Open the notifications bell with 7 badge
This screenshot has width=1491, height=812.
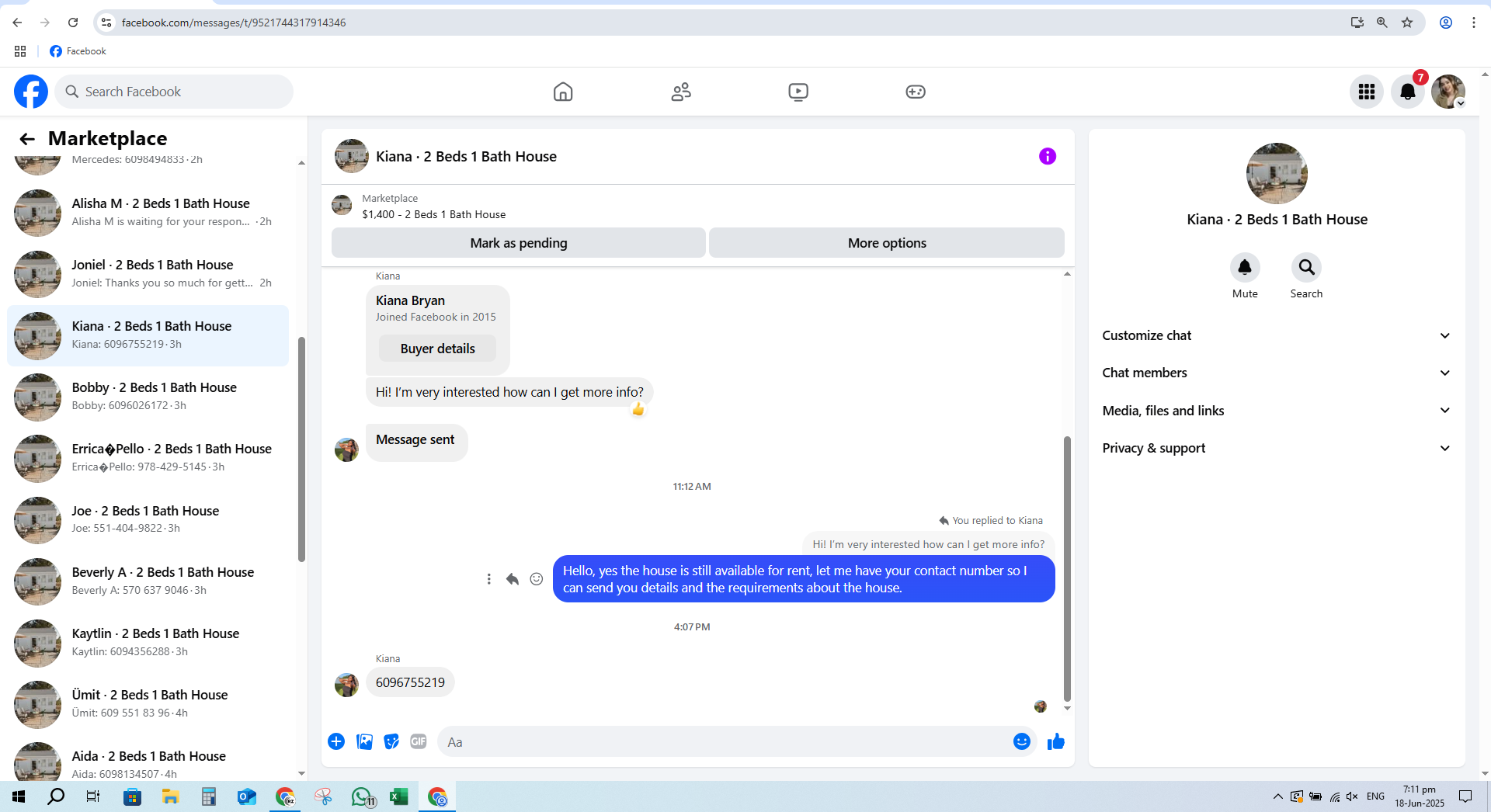(1408, 92)
